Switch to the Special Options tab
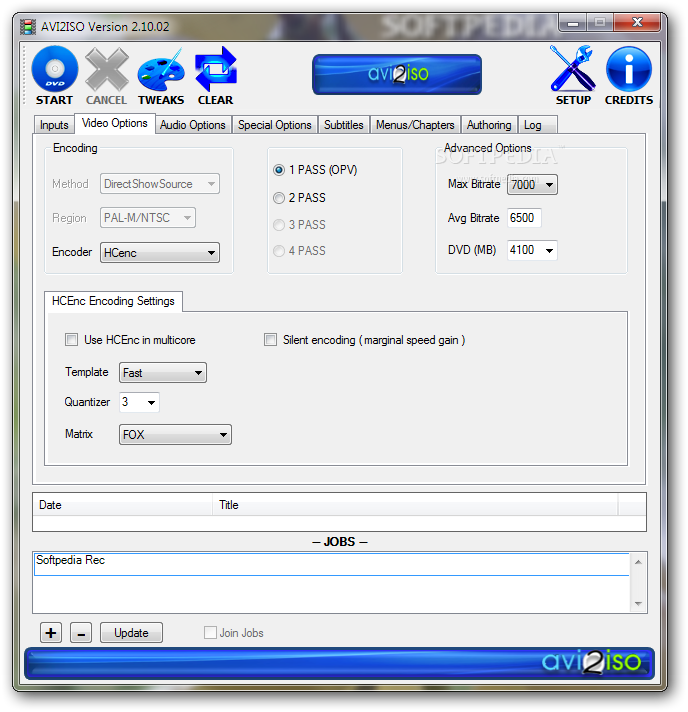 (275, 125)
